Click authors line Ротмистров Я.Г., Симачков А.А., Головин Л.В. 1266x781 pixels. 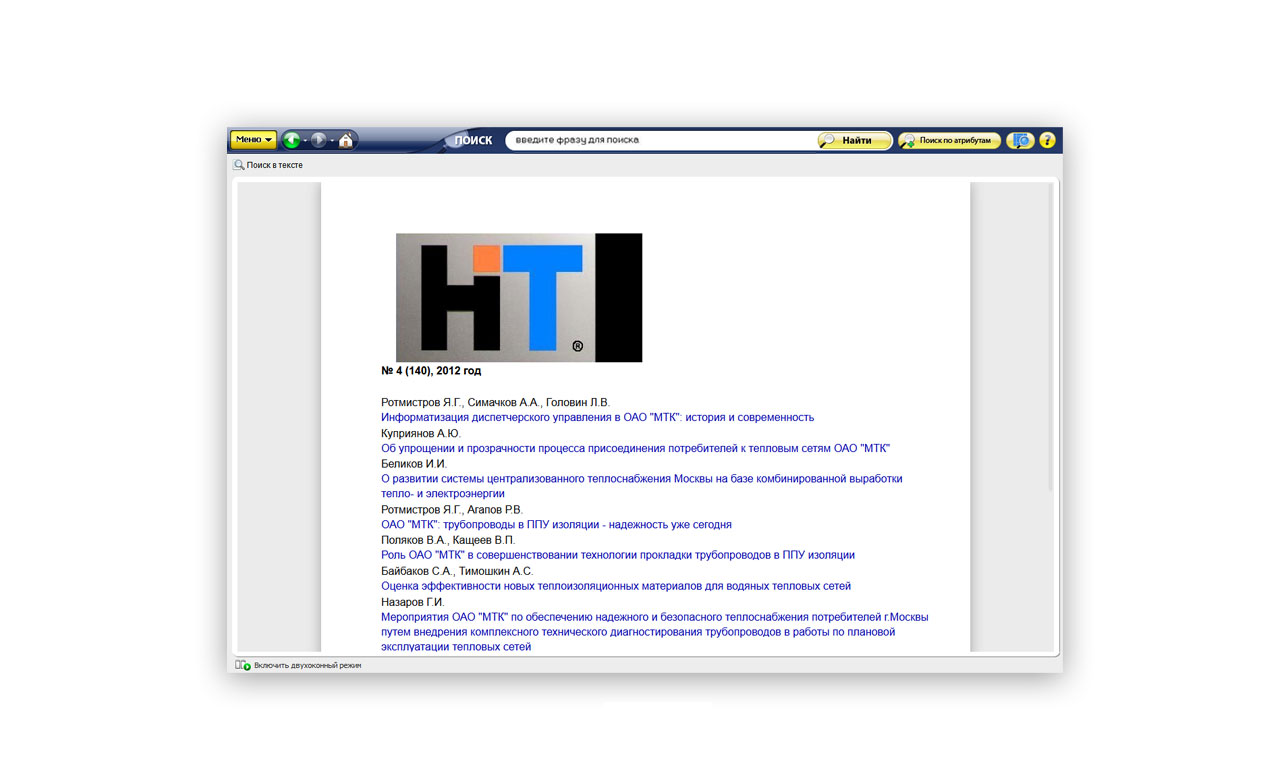495,402
